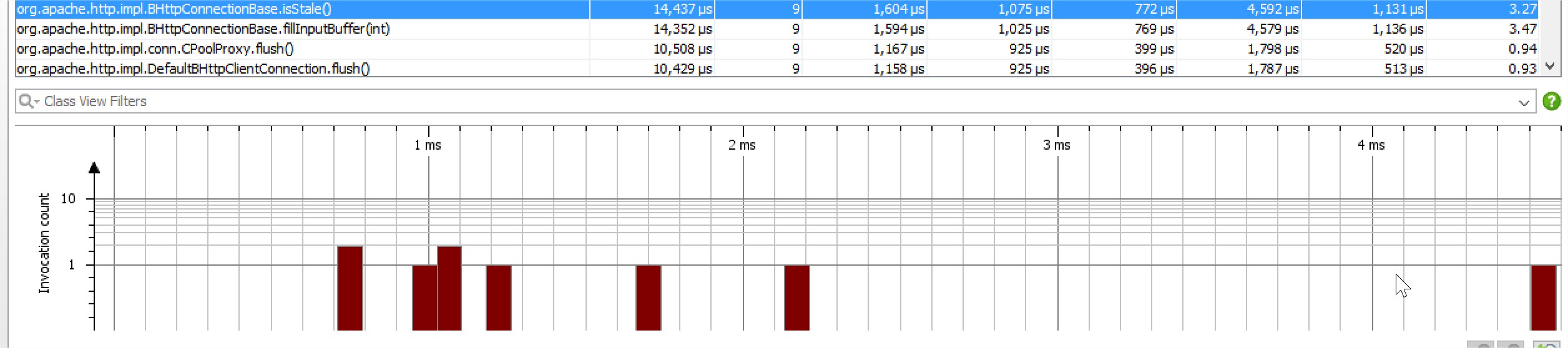1568x348 pixels.
Task: Click the 3 ms time axis label
Action: pos(1057,145)
